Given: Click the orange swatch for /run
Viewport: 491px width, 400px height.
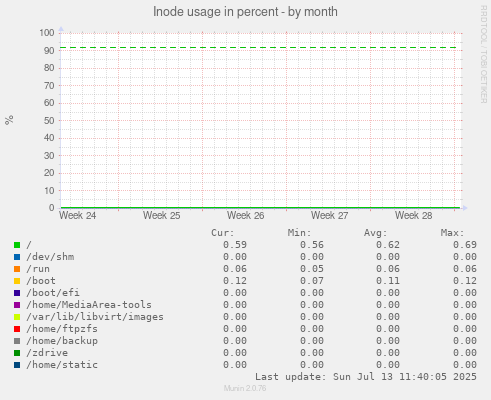Looking at the screenshot, I should 17,269.
